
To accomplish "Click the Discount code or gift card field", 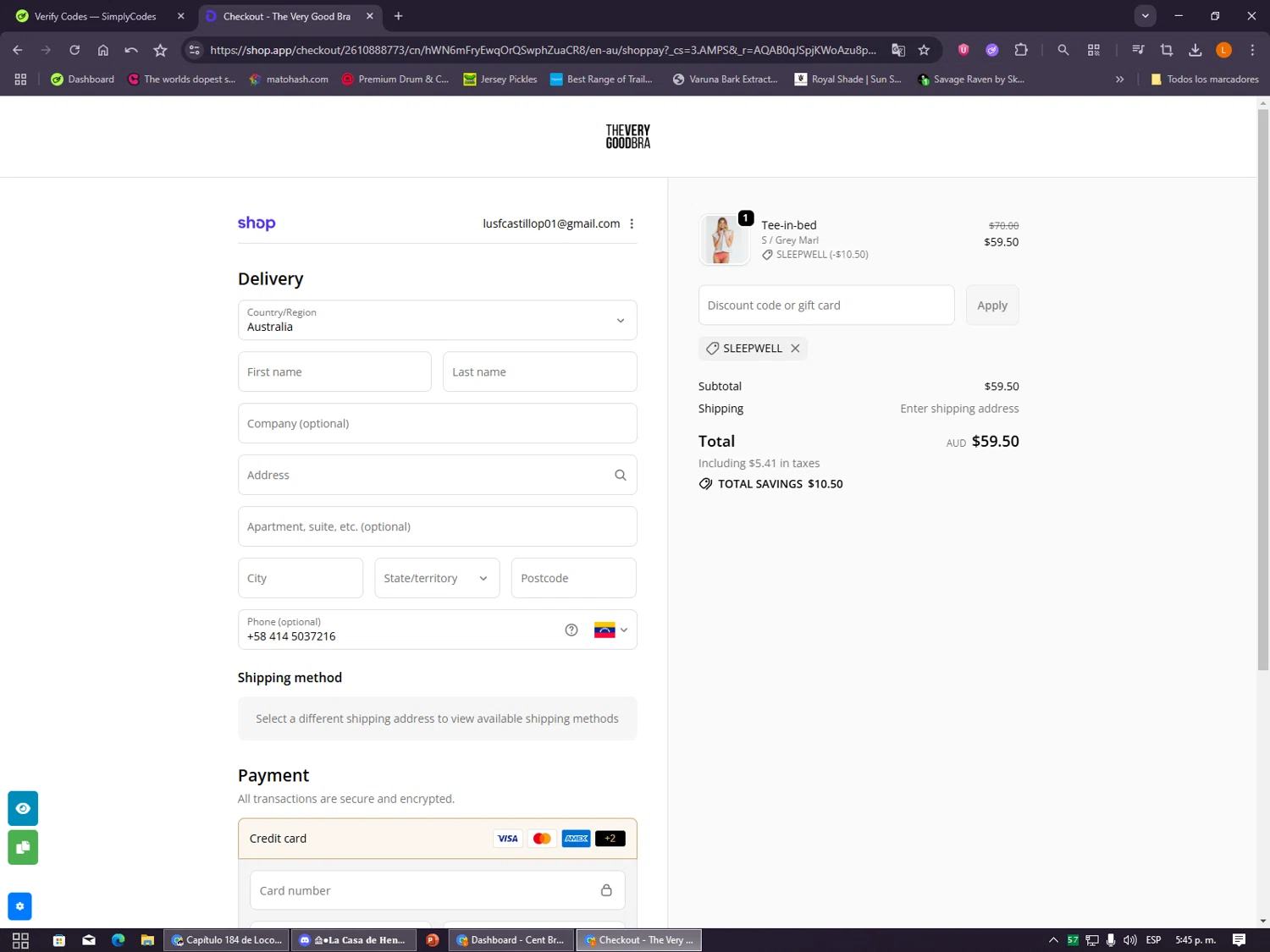I will tap(826, 305).
